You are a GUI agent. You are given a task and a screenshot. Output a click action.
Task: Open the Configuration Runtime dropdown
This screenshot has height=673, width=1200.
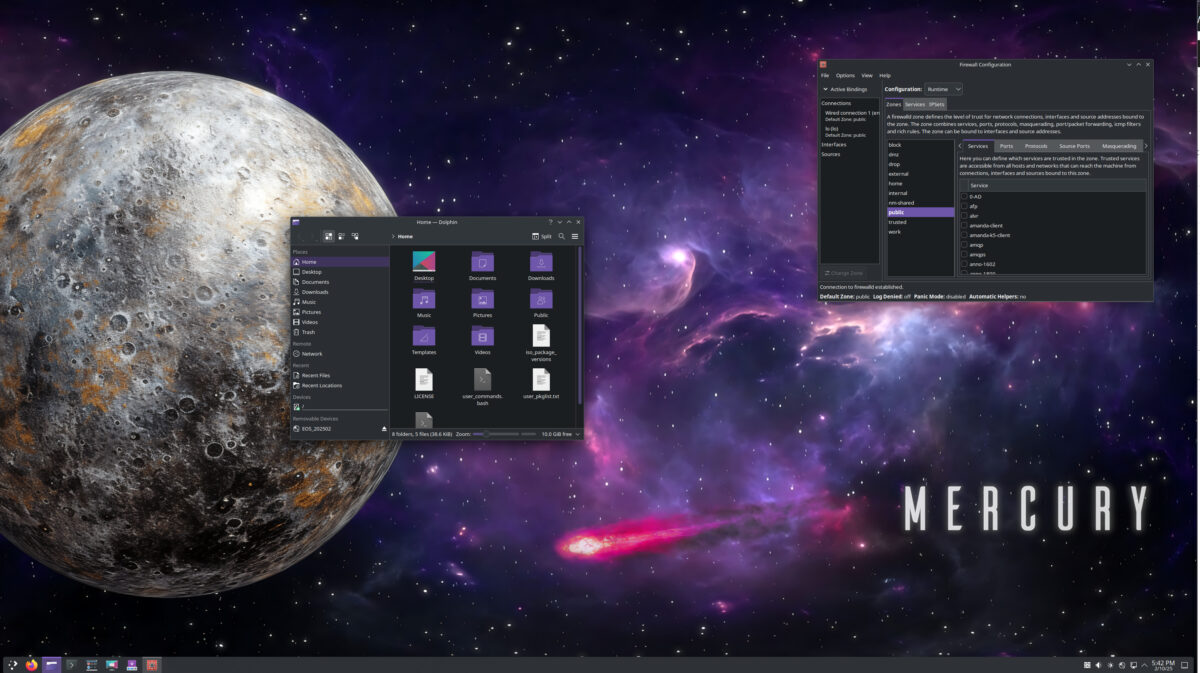(x=941, y=88)
